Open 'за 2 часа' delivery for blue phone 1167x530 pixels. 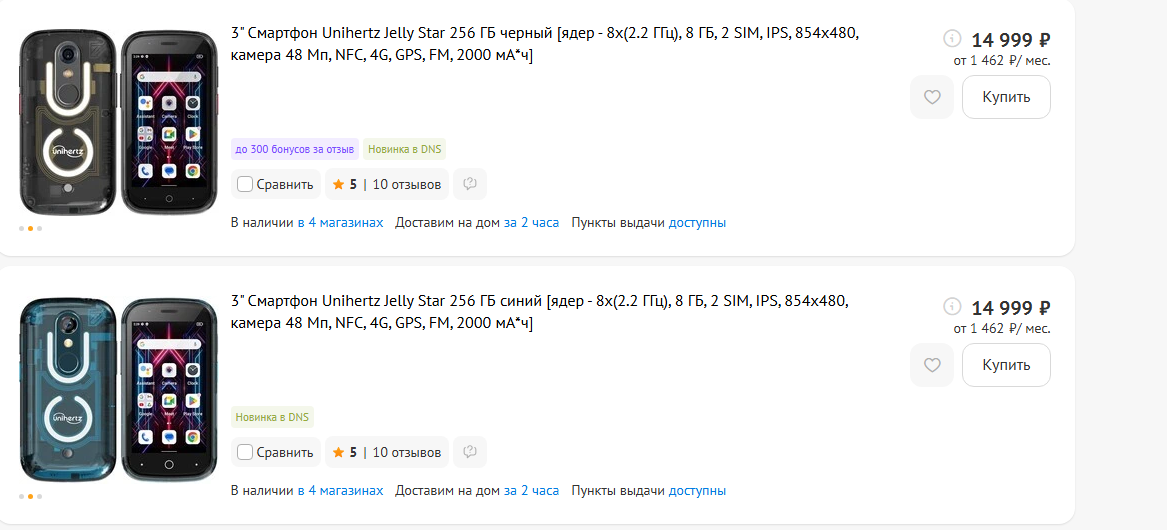[x=531, y=491]
